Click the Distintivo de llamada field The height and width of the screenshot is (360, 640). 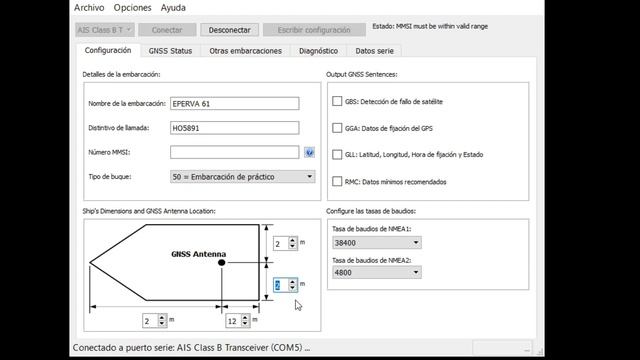point(235,128)
